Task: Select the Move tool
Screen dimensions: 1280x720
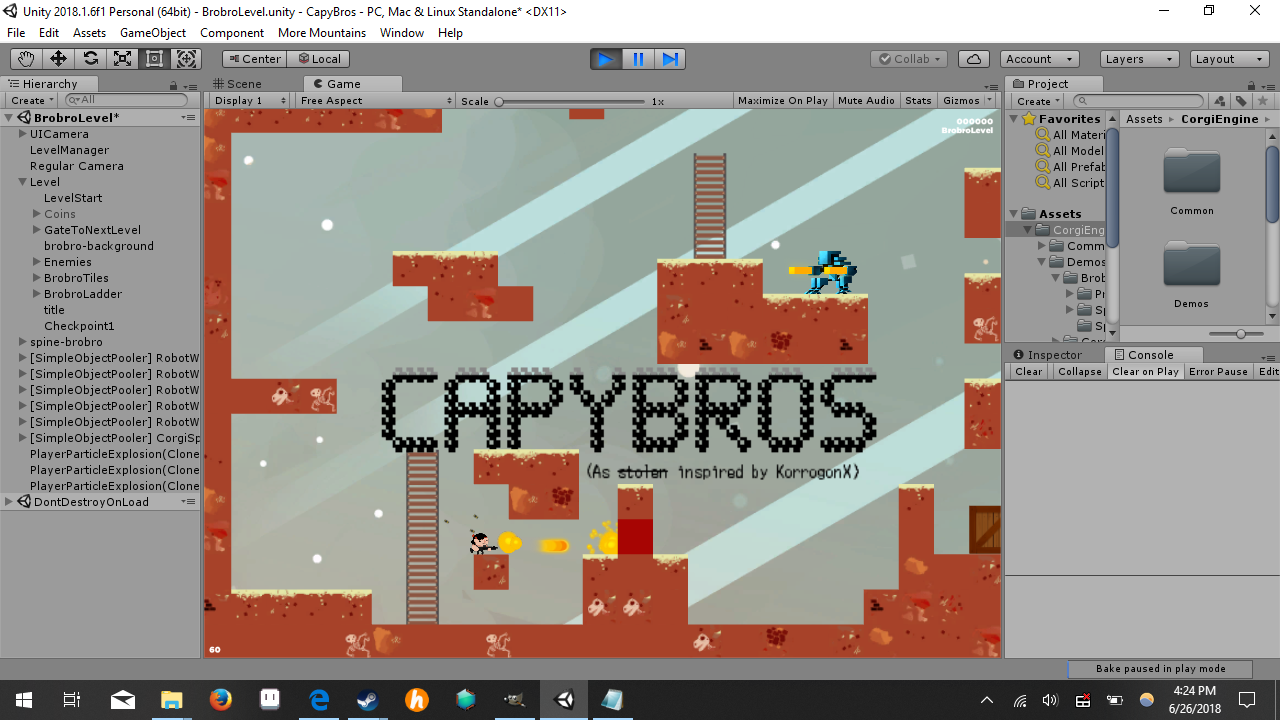Action: tap(57, 58)
